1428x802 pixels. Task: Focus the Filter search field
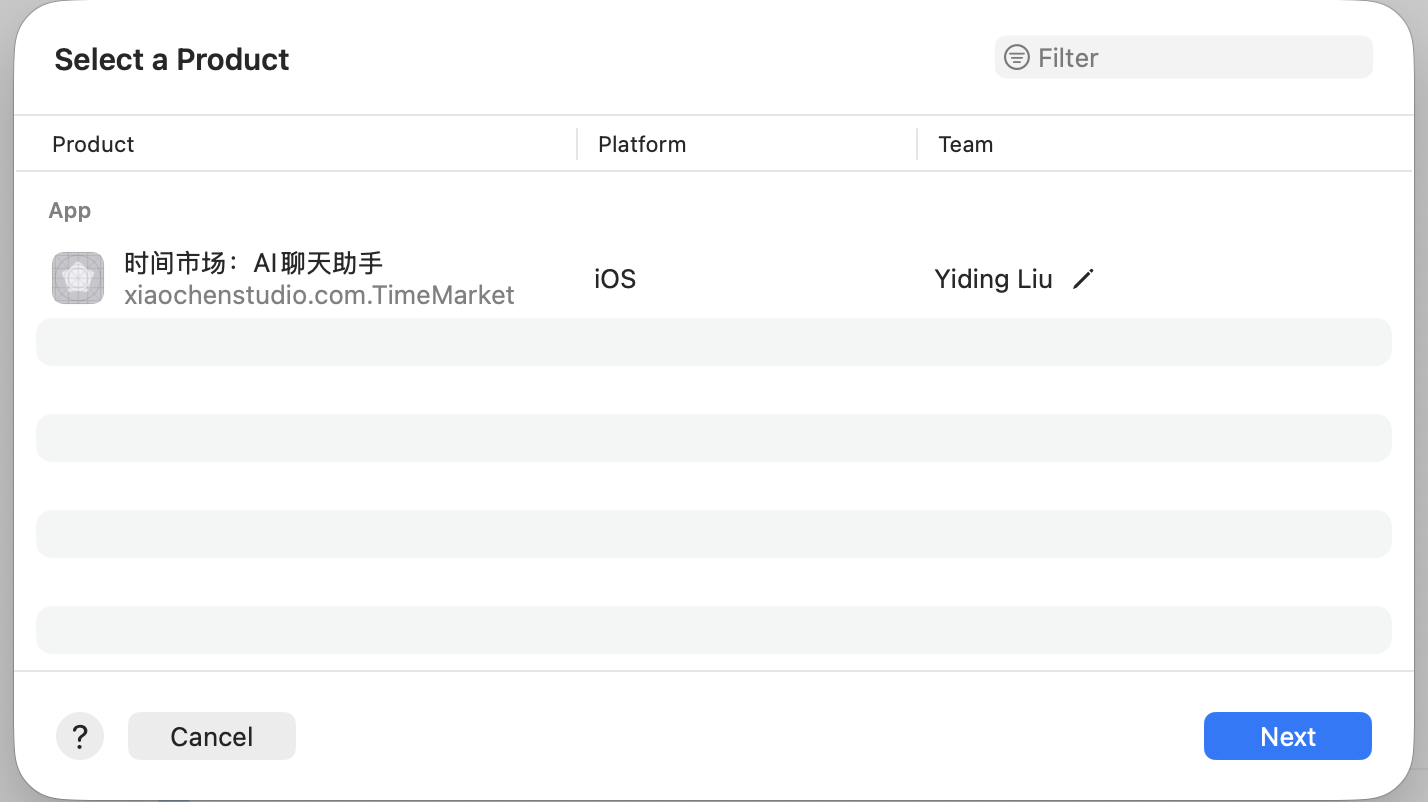(x=1184, y=57)
